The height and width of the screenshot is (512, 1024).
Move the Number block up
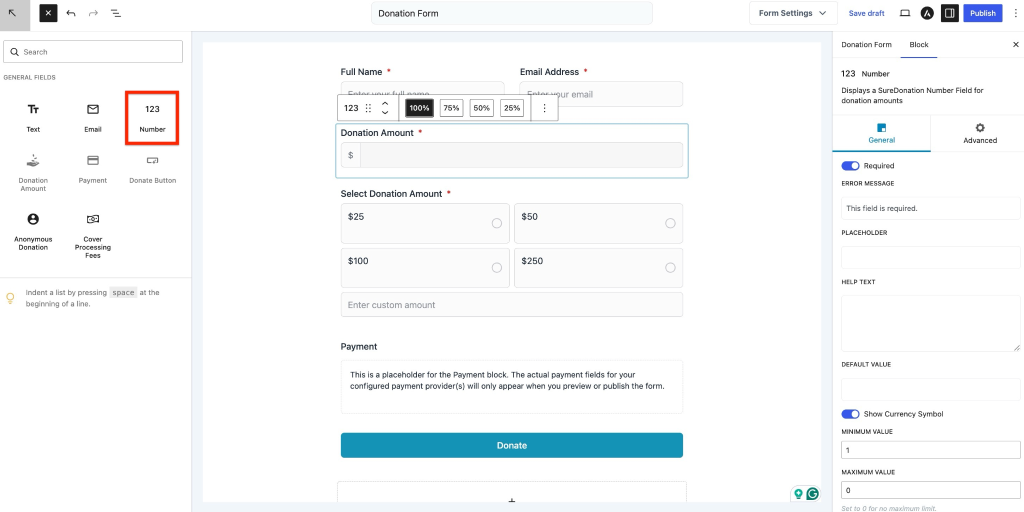coord(385,103)
